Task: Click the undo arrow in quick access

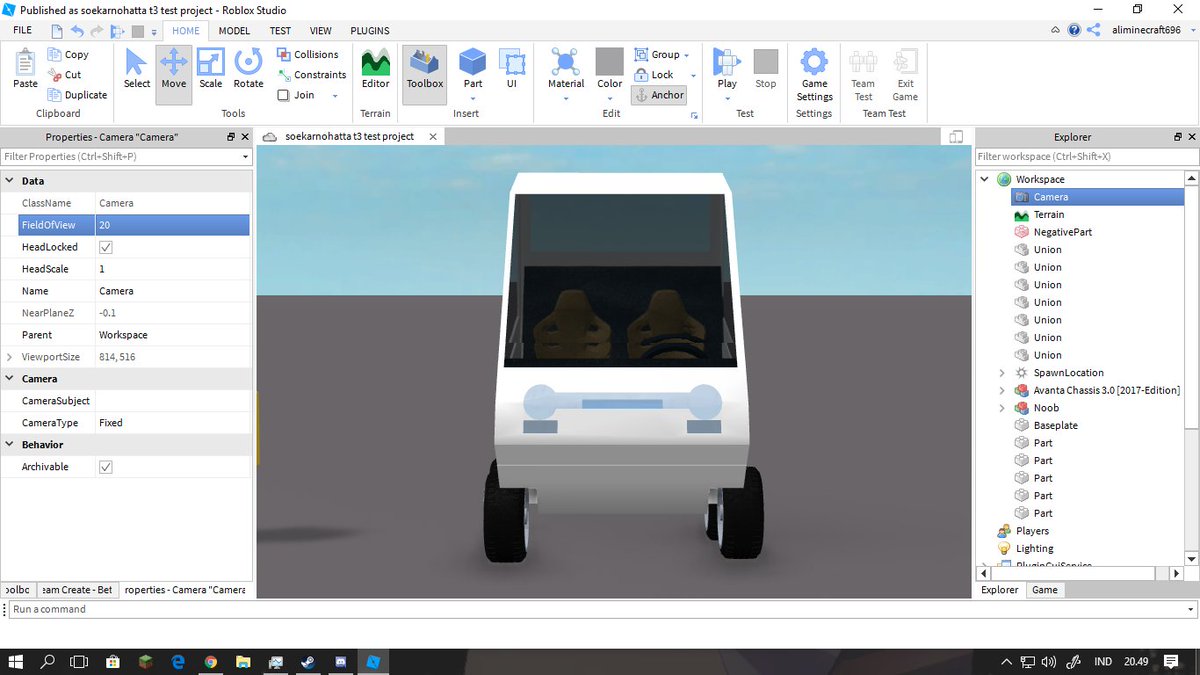Action: pyautogui.click(x=77, y=31)
